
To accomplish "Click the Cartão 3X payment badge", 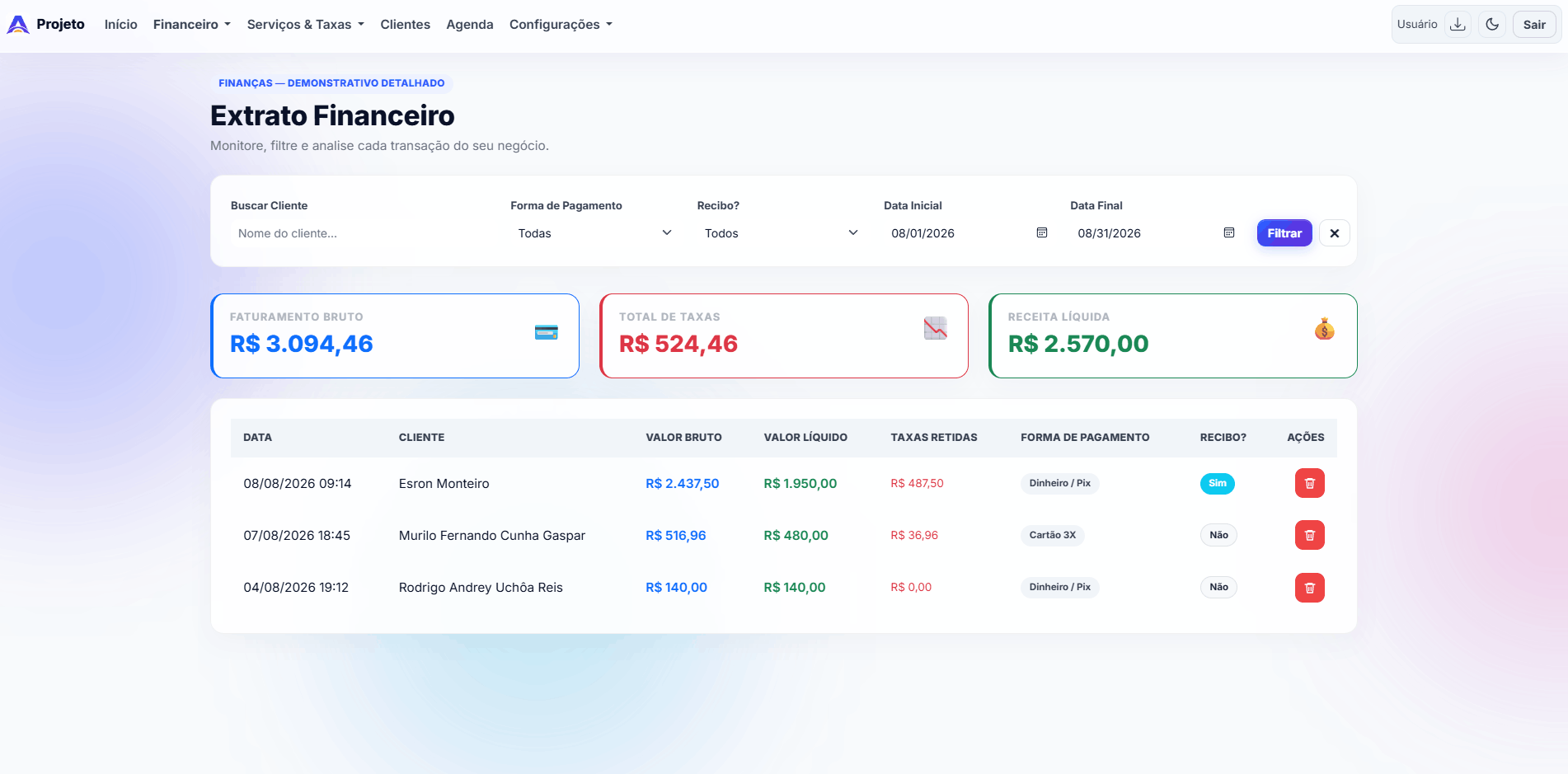I will tap(1053, 535).
